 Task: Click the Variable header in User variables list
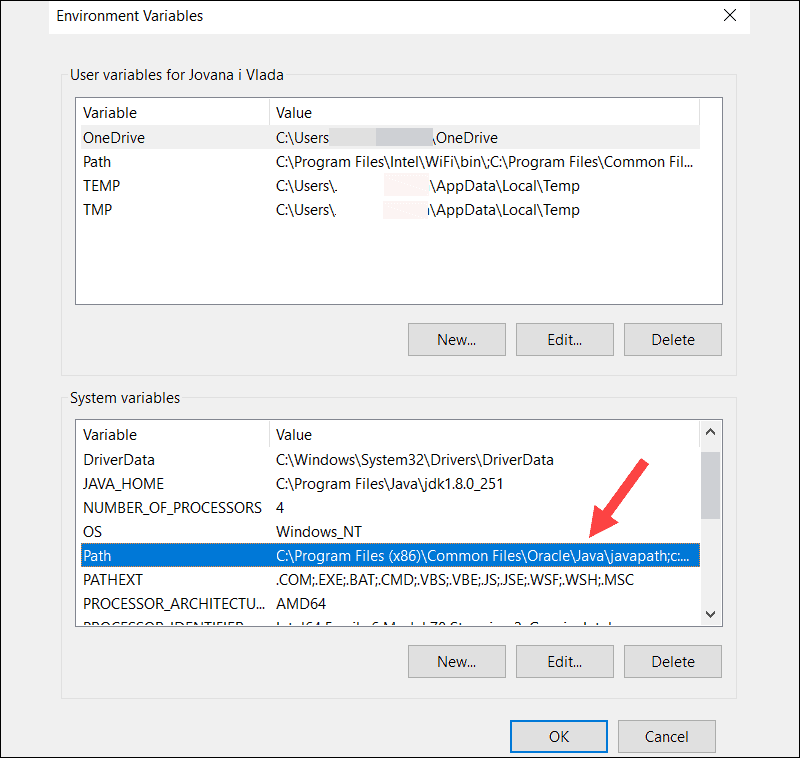point(175,113)
